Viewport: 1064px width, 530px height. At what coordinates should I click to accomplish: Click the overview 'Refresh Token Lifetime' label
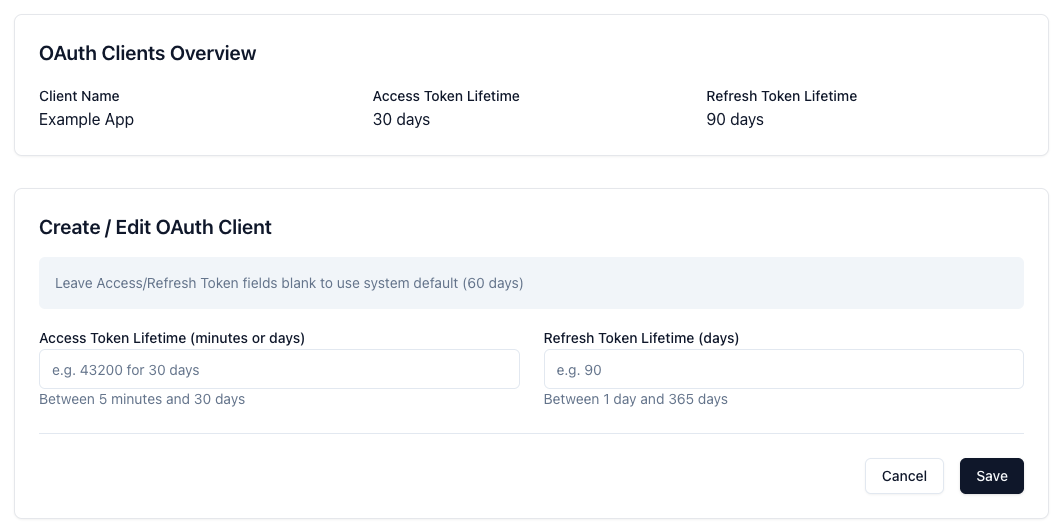pos(781,96)
